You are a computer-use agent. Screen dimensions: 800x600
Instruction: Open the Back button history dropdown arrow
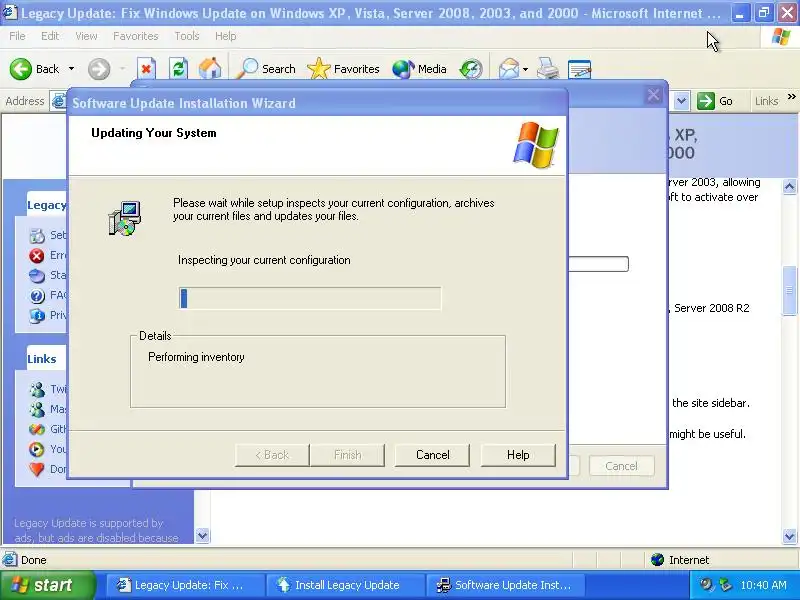coord(71,69)
